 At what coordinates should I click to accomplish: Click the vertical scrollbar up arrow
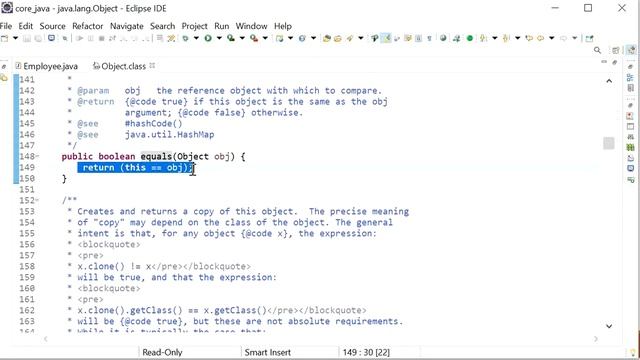pos(609,81)
